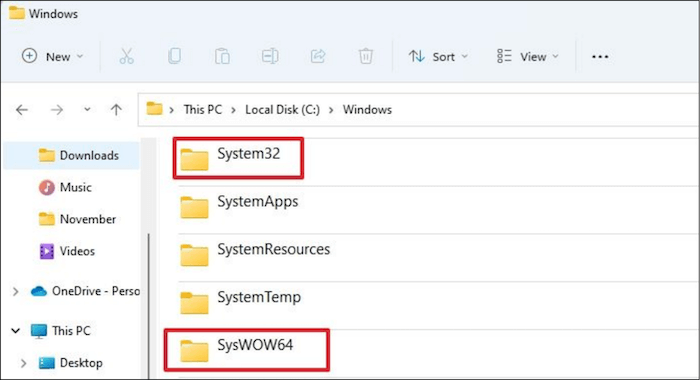Click the This PC monitor icon
Screen dimensions: 700x380
pyautogui.click(x=39, y=331)
